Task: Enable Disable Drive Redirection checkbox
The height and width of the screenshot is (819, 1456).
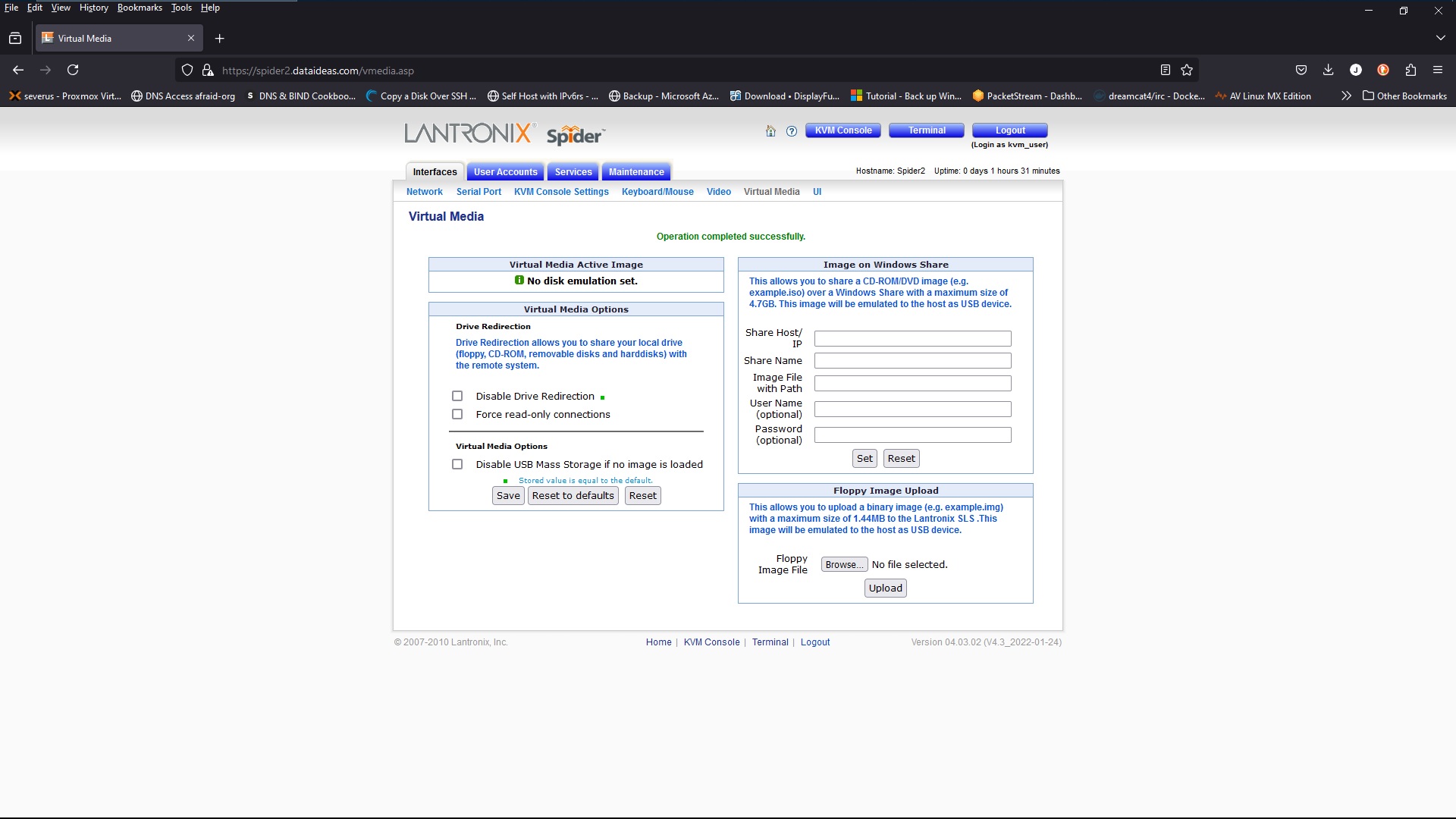Action: pos(457,396)
